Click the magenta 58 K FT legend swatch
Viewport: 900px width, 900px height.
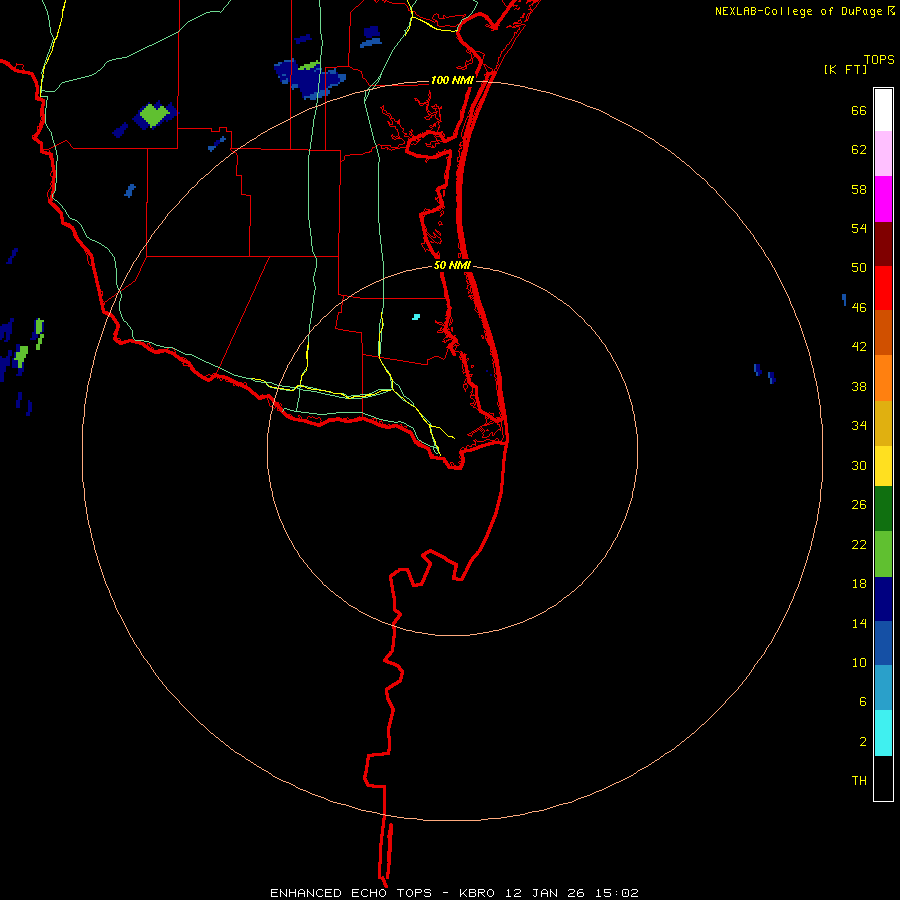883,199
